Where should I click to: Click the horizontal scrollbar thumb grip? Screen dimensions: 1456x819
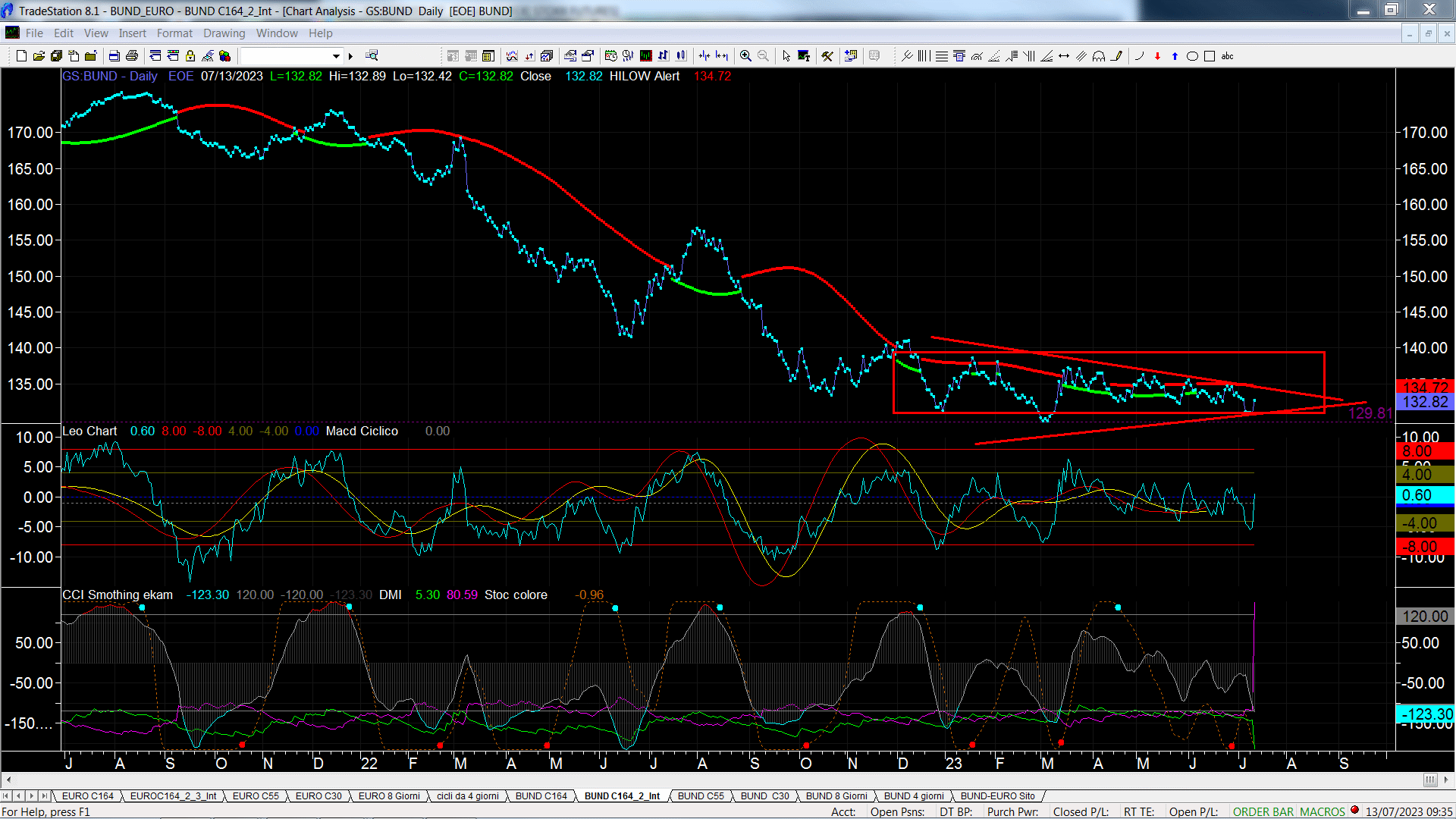pyautogui.click(x=1430, y=780)
